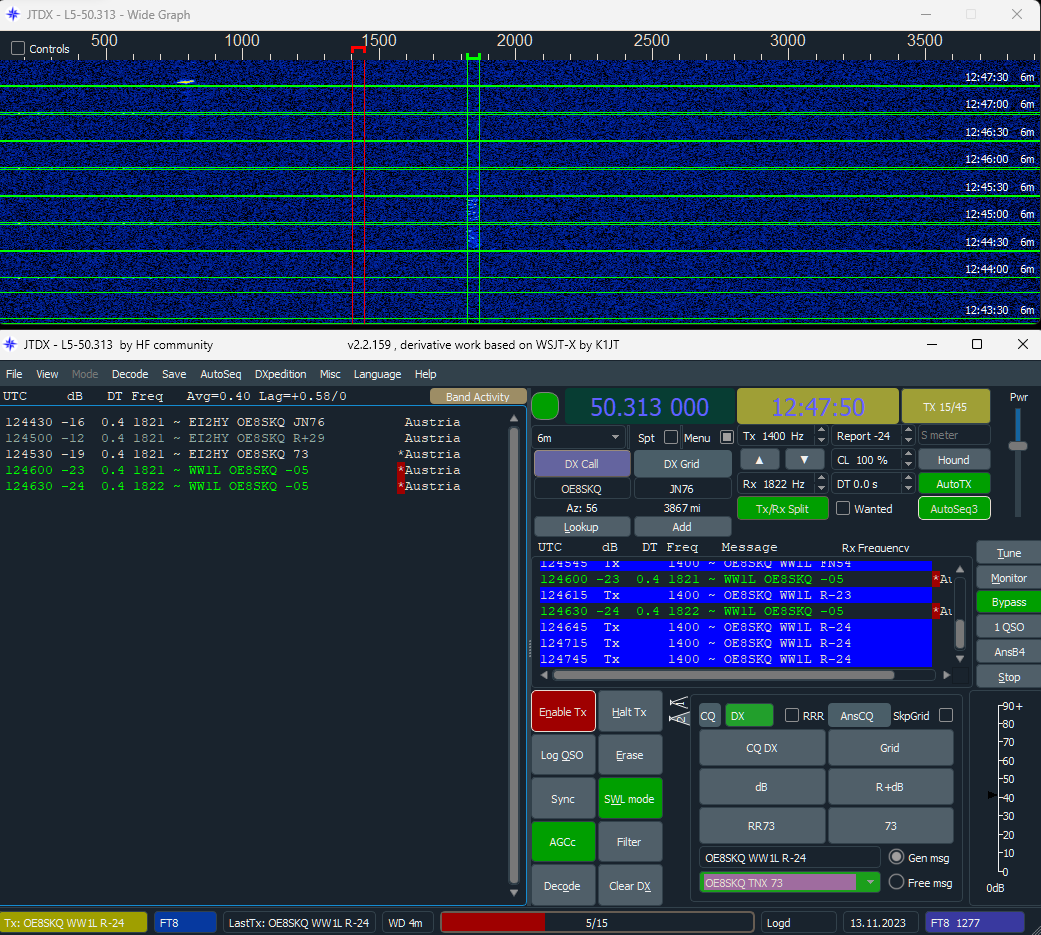Click the Tune button
Screen dimensions: 1041x935
pos(1008,553)
